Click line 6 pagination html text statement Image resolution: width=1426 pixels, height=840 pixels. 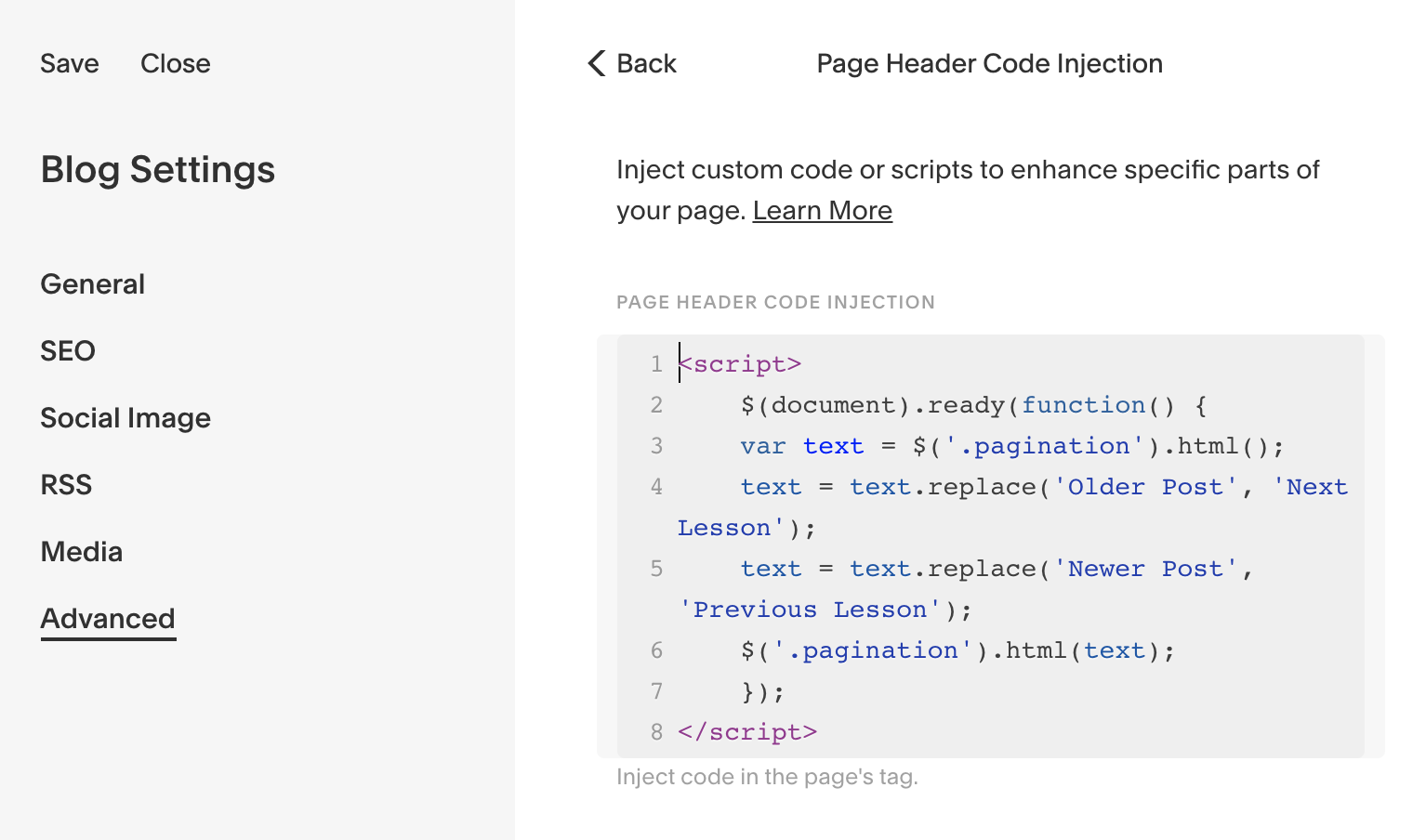(958, 650)
